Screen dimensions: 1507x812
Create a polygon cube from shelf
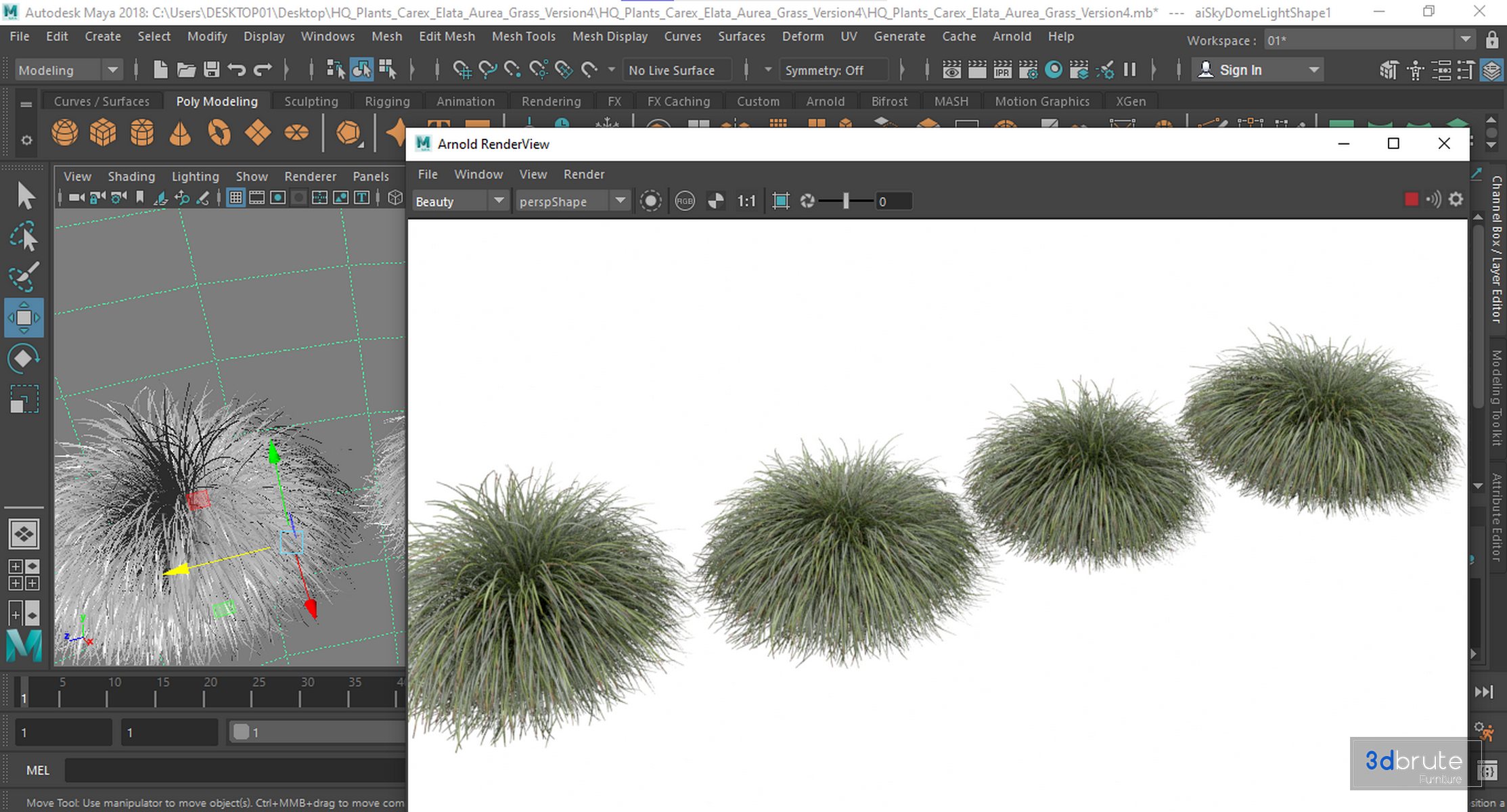click(103, 133)
